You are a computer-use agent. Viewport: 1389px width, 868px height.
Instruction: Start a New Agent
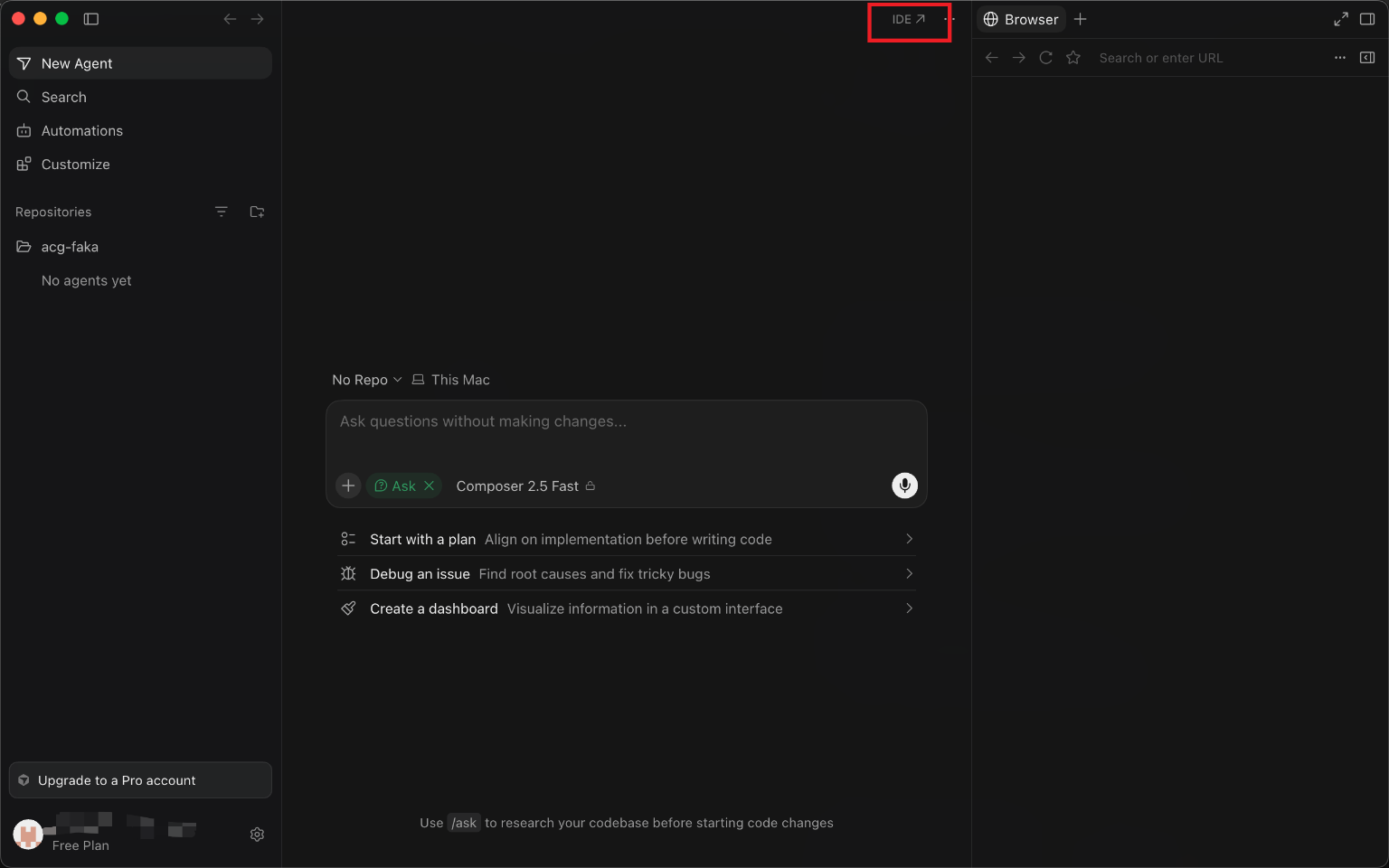pos(140,63)
